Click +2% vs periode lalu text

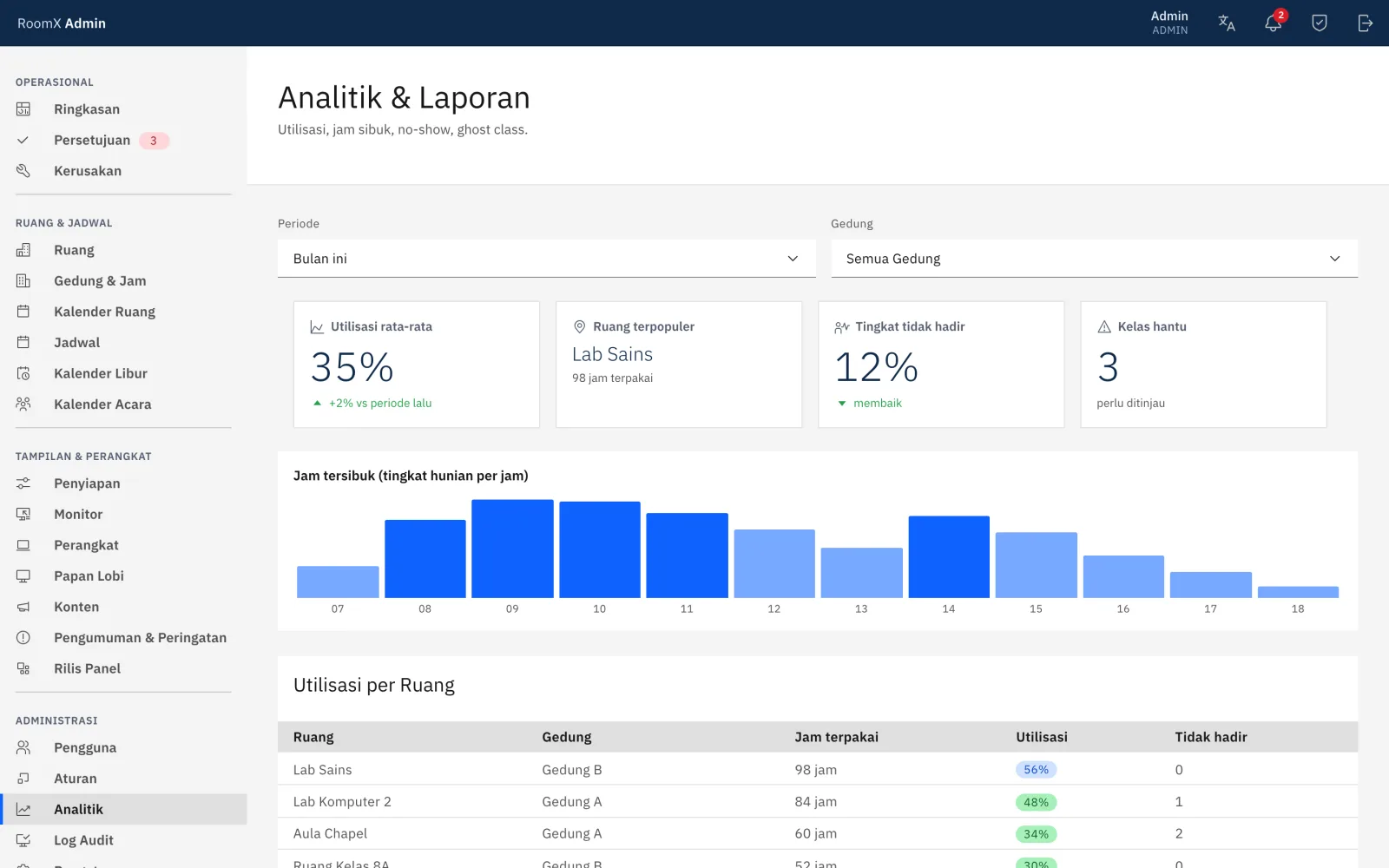[x=380, y=403]
